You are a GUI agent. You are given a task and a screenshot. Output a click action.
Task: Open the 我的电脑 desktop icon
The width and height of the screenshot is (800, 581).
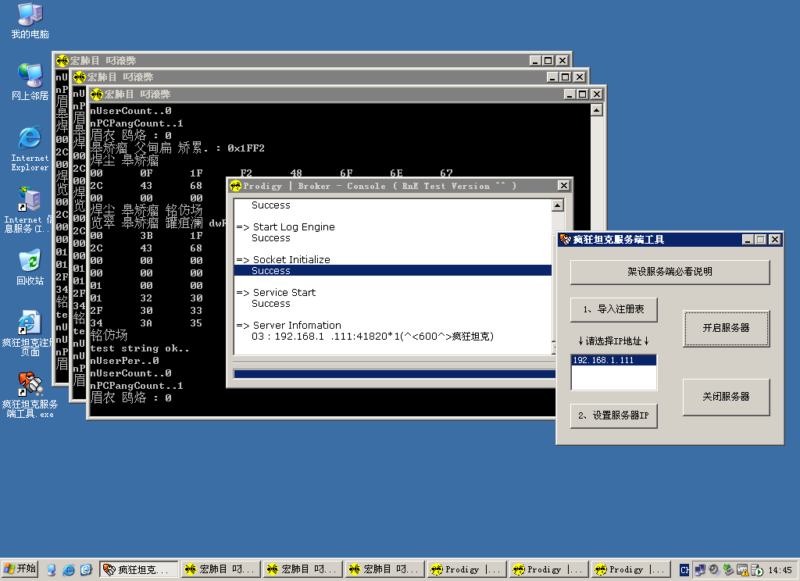click(30, 16)
